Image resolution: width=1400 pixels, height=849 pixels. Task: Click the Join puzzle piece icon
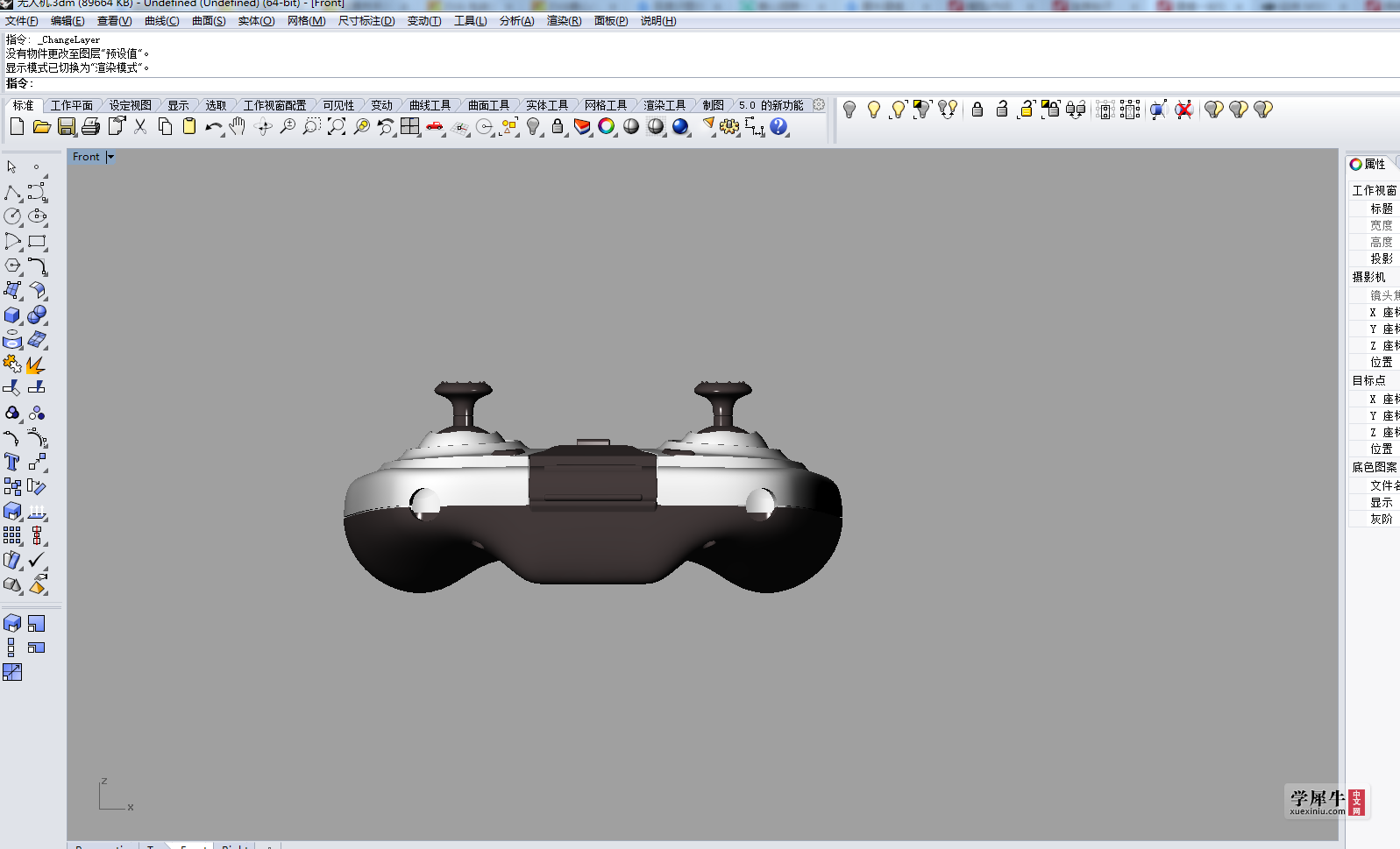[12, 364]
